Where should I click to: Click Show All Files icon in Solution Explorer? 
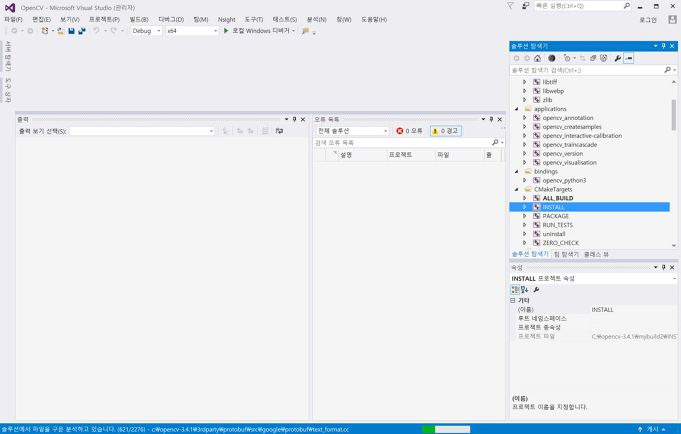[x=604, y=58]
